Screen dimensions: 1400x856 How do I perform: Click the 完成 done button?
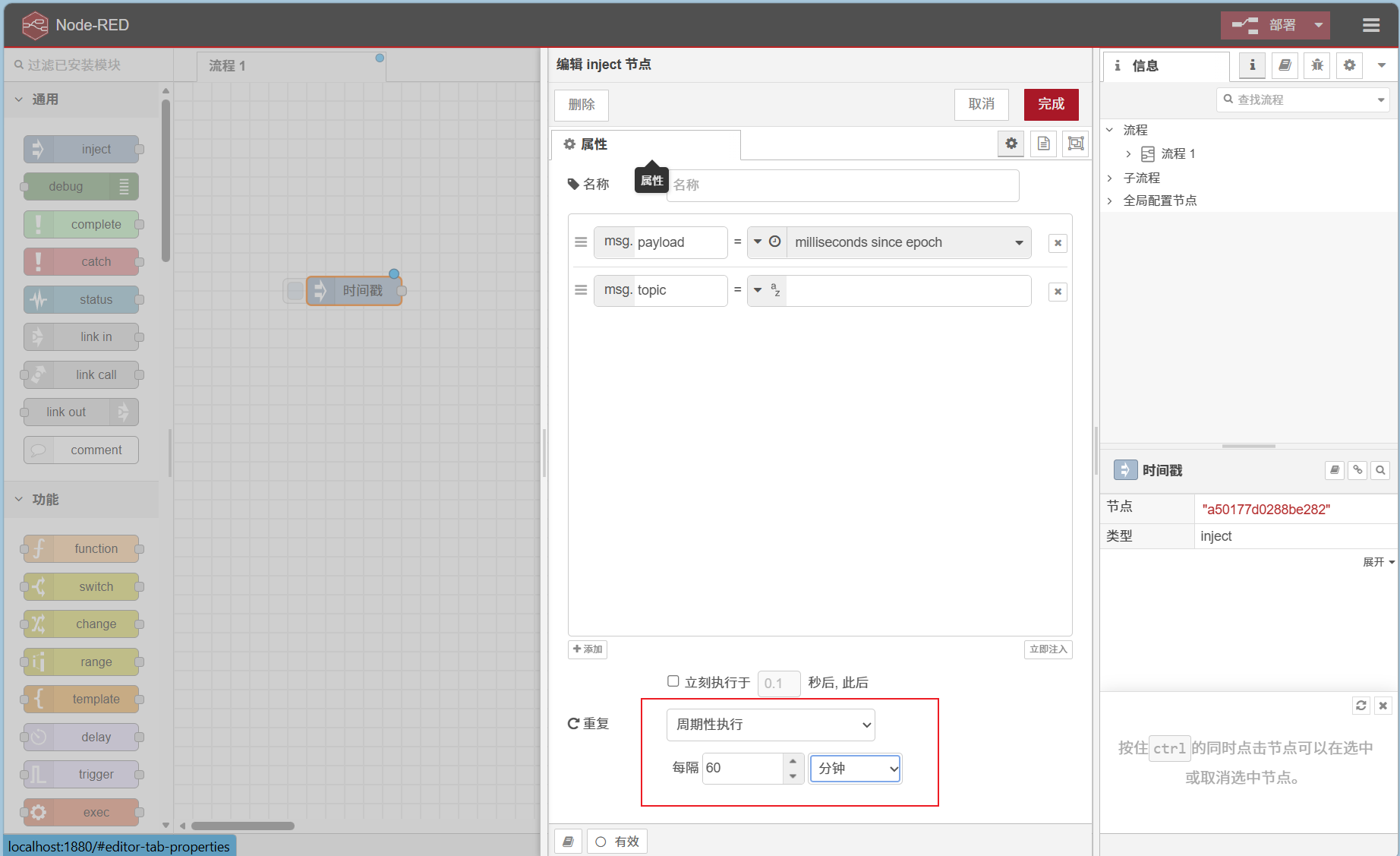point(1052,105)
